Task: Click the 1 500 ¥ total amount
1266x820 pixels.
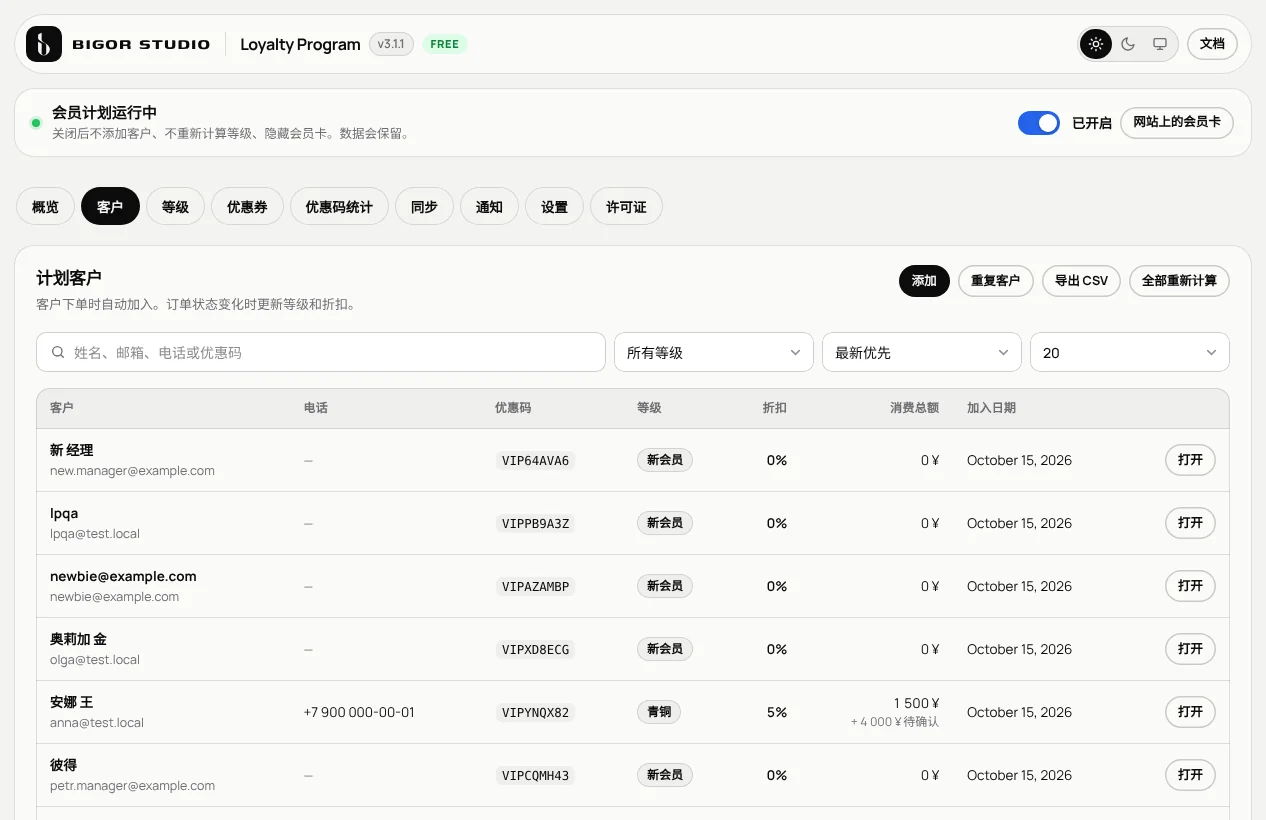Action: pyautogui.click(x=917, y=704)
